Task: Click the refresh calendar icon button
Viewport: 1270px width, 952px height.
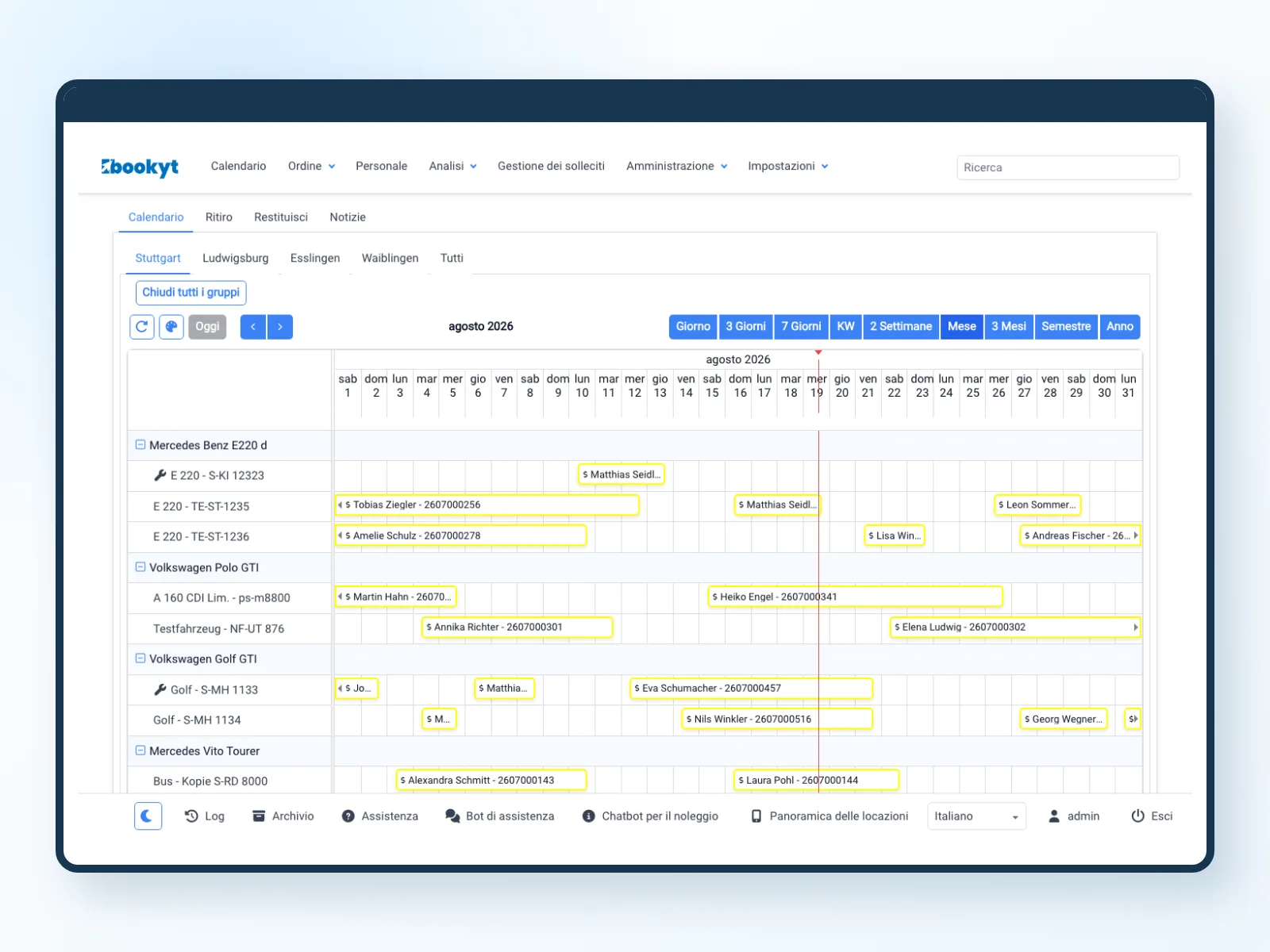Action: [142, 327]
